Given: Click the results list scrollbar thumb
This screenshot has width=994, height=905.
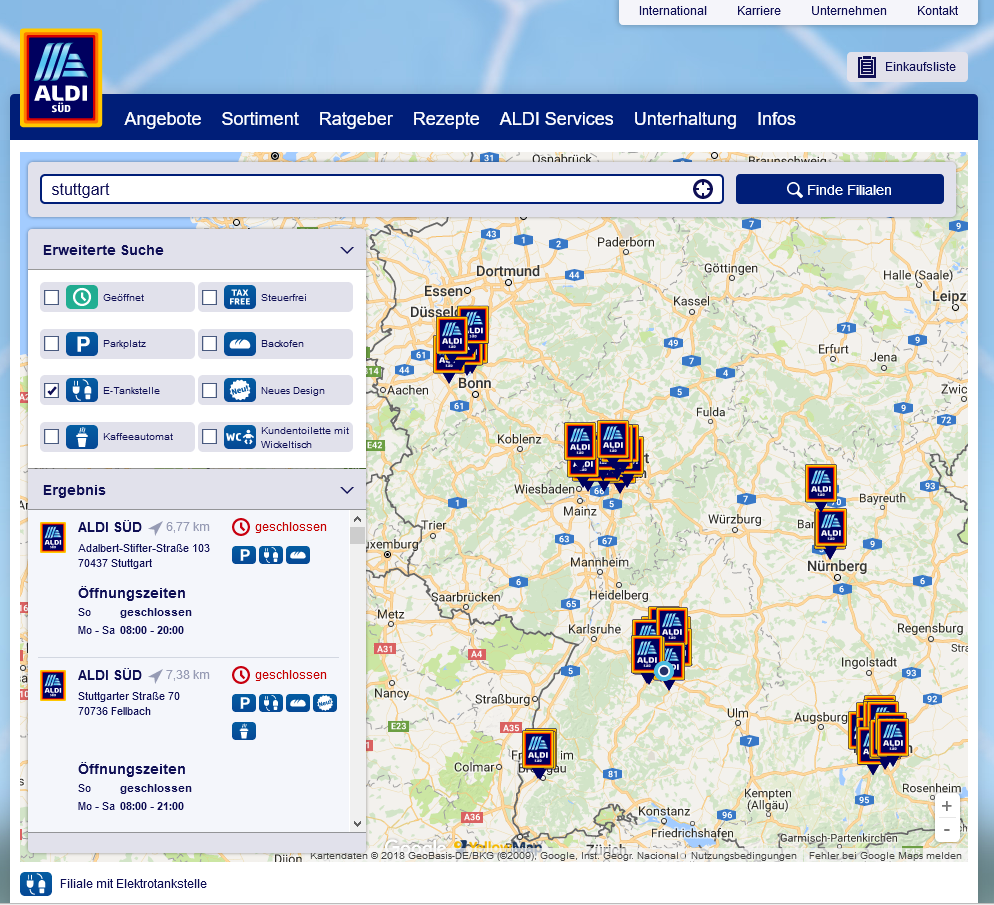Looking at the screenshot, I should tap(357, 536).
